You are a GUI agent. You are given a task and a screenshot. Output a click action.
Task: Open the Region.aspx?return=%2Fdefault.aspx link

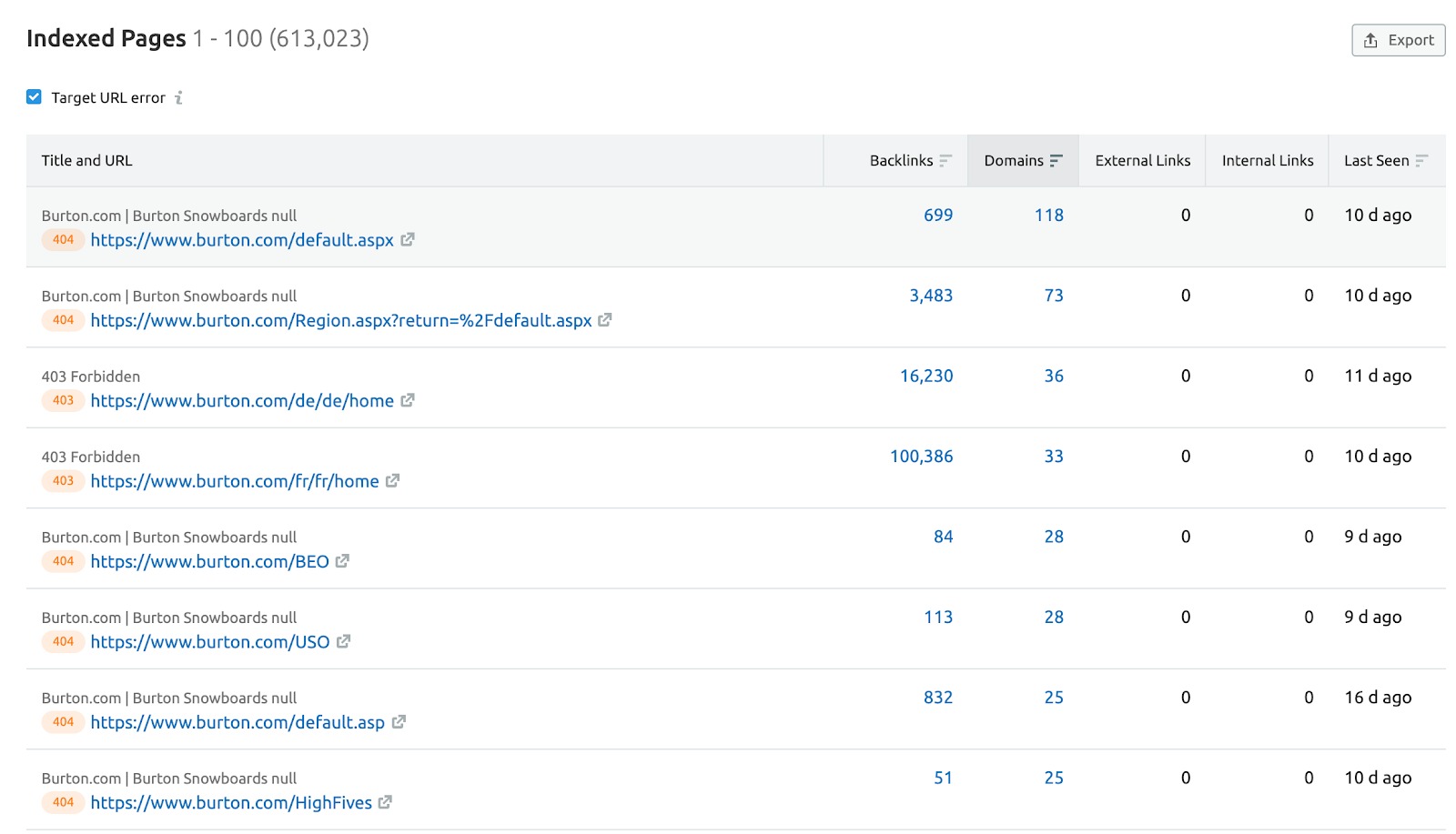(x=341, y=320)
